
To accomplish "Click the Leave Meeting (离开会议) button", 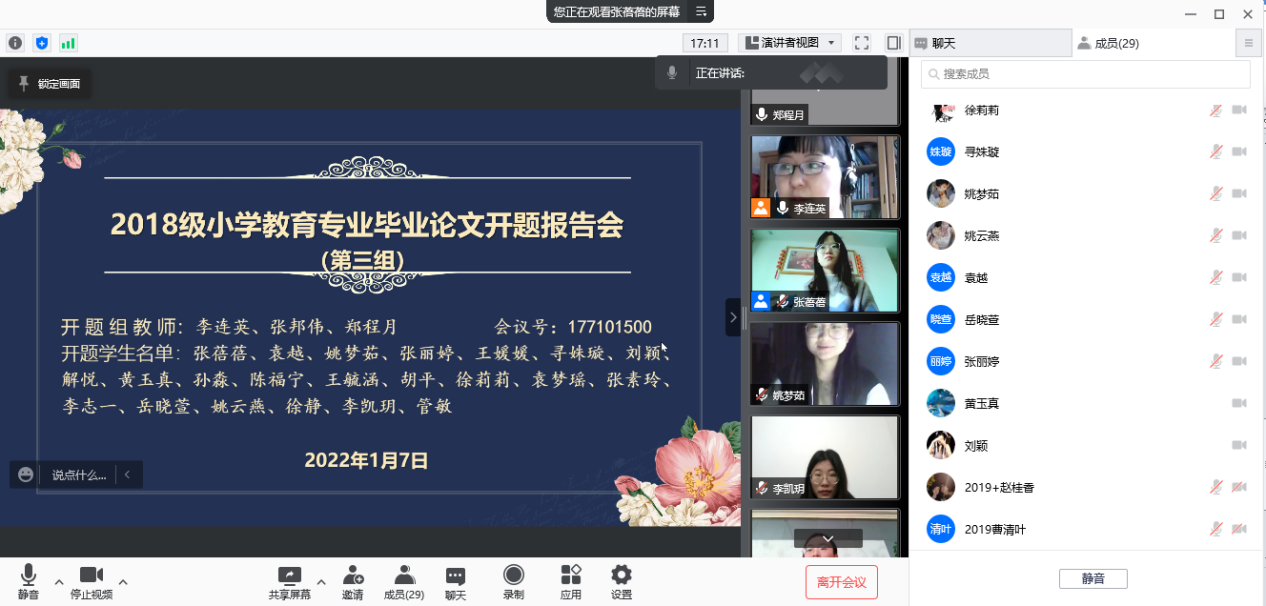I will pos(841,582).
